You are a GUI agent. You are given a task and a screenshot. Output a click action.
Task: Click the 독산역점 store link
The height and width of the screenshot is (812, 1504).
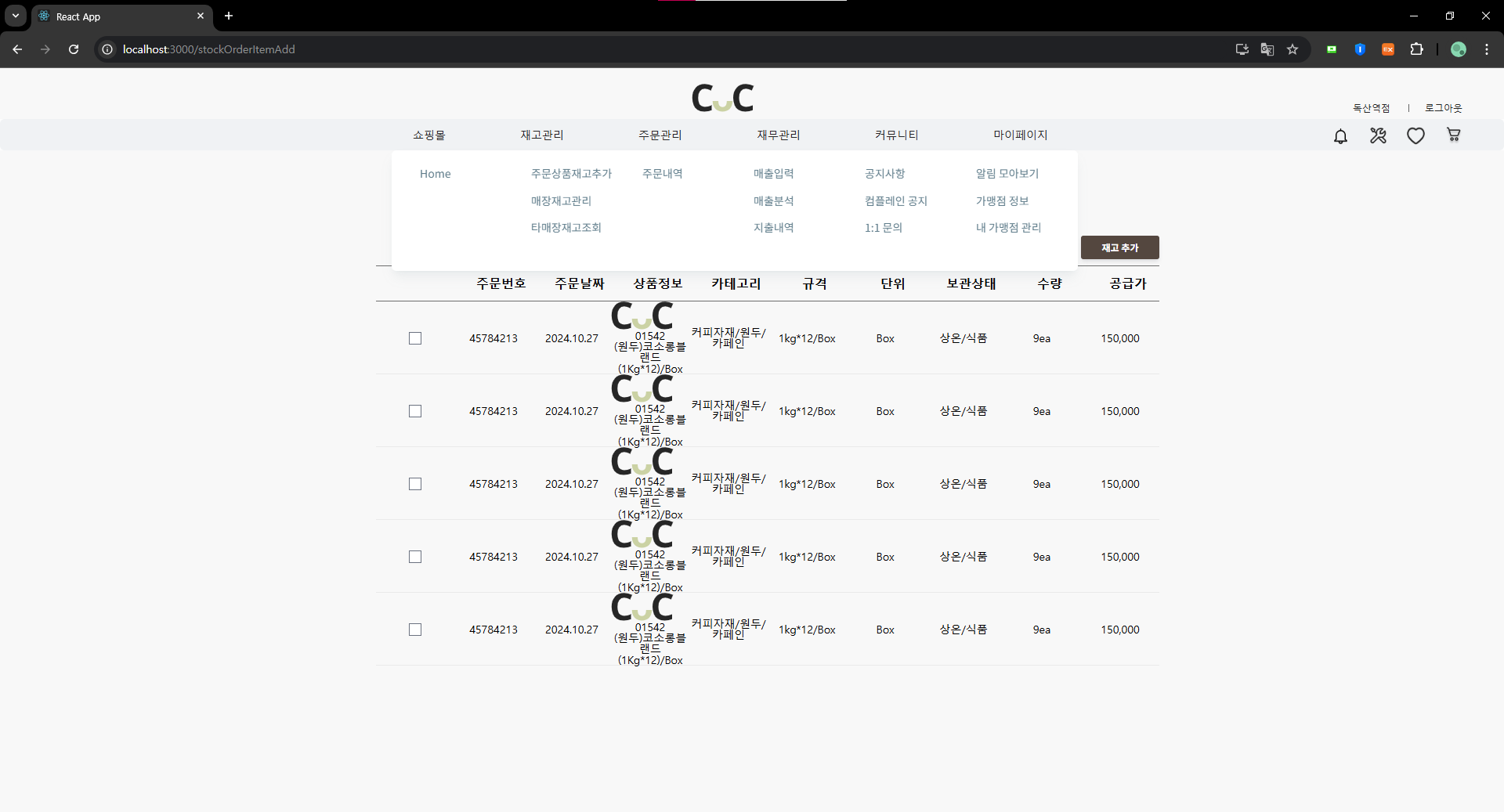tap(1372, 108)
